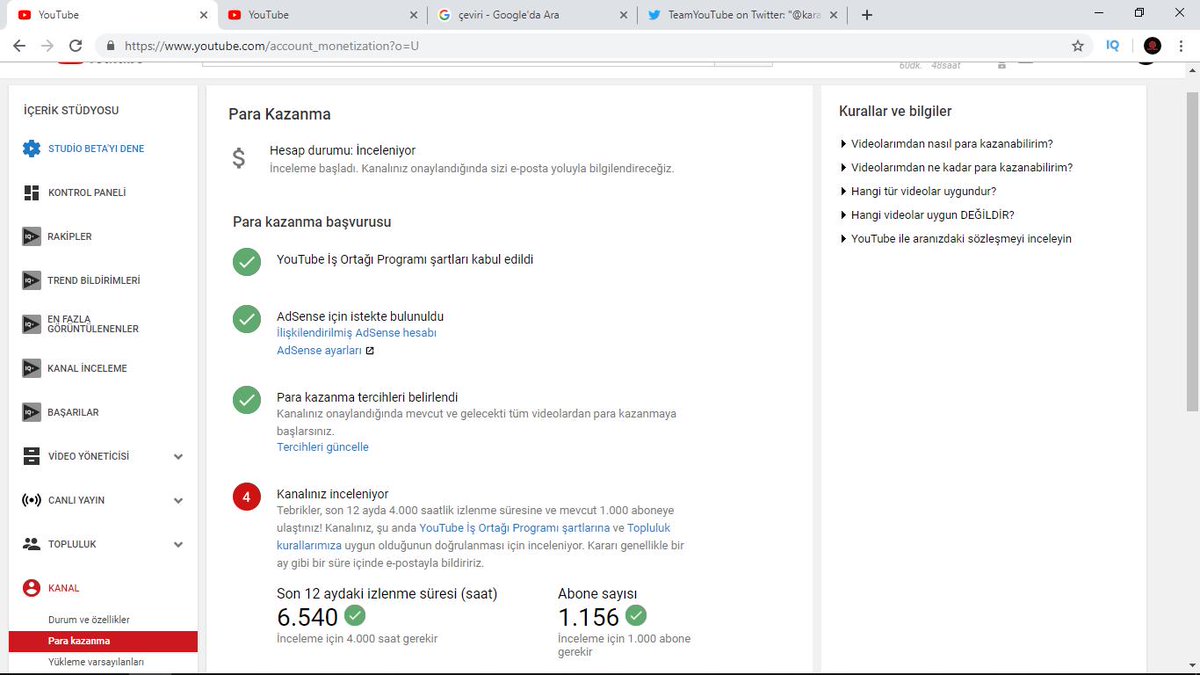Expand 'YouTube ile aranızdaki sözleşmeyi inceleyin'

pos(955,239)
